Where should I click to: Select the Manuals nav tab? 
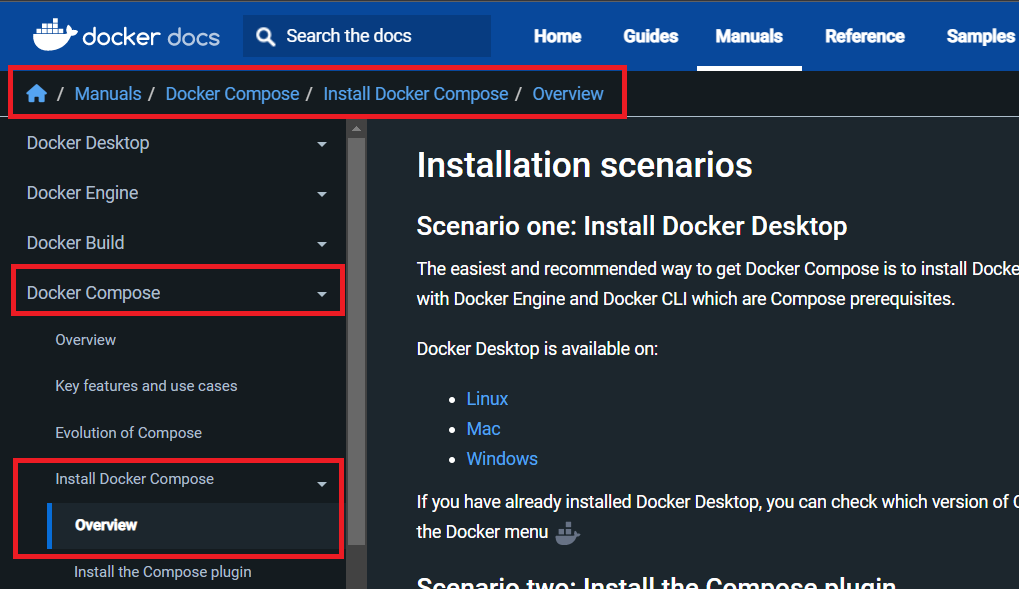coord(749,36)
